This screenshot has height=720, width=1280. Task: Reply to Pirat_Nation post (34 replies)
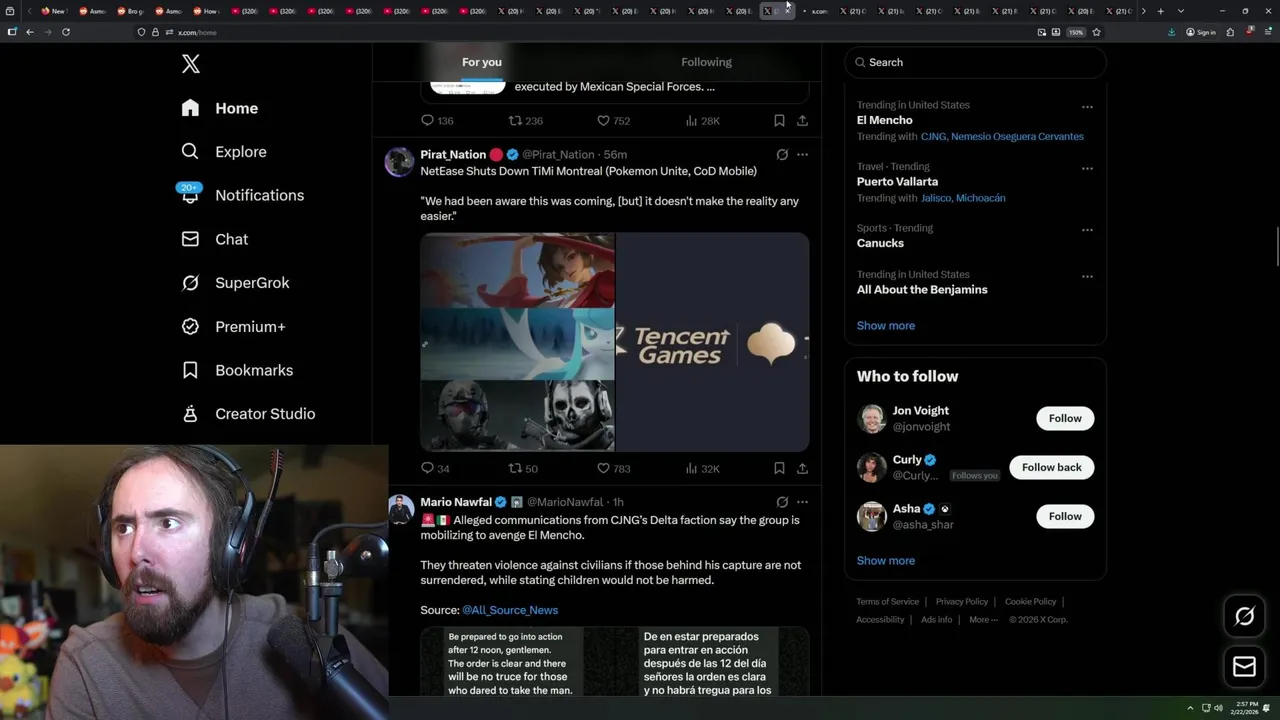pyautogui.click(x=435, y=468)
